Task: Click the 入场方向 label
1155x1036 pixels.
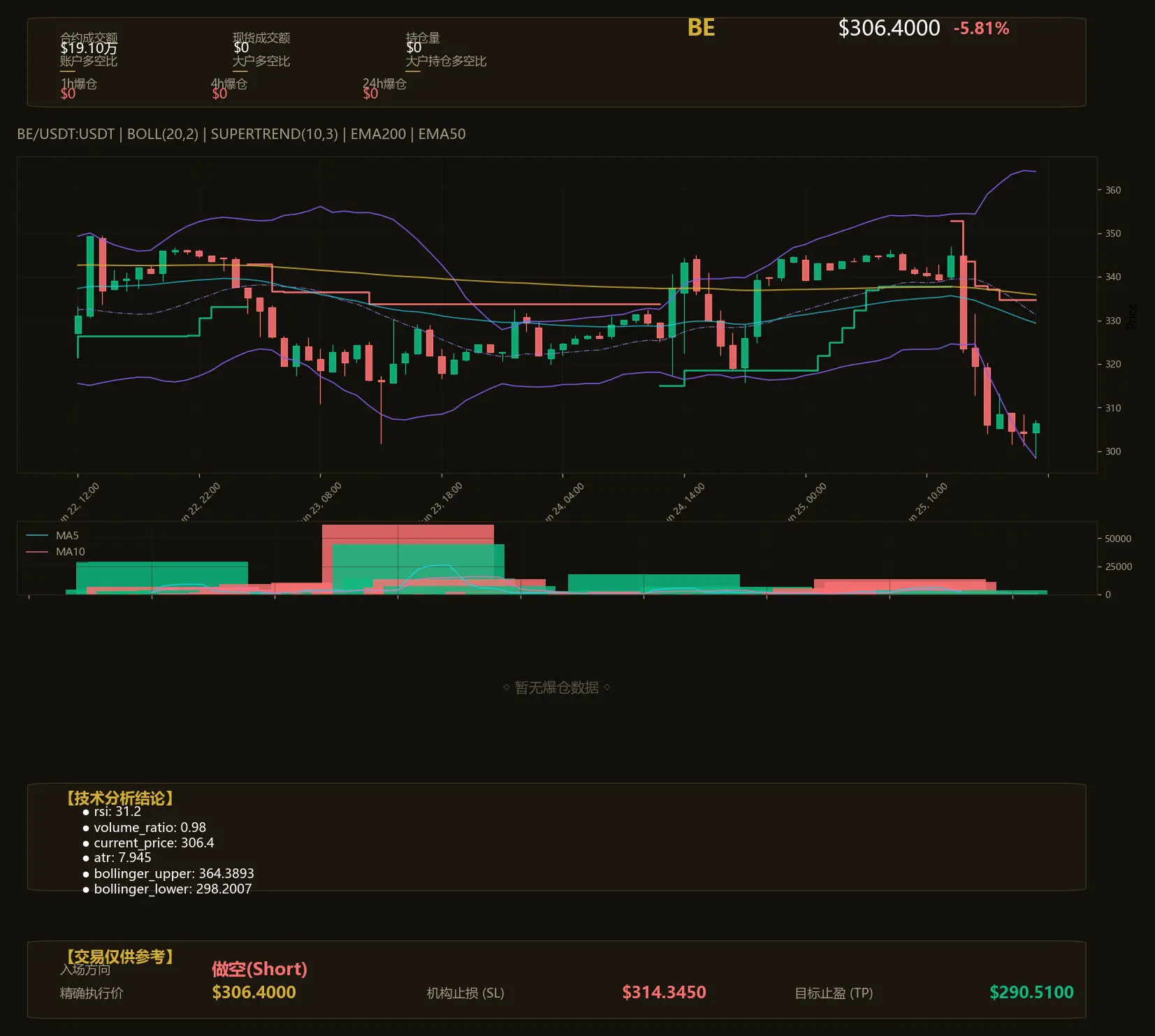Action: coord(85,970)
